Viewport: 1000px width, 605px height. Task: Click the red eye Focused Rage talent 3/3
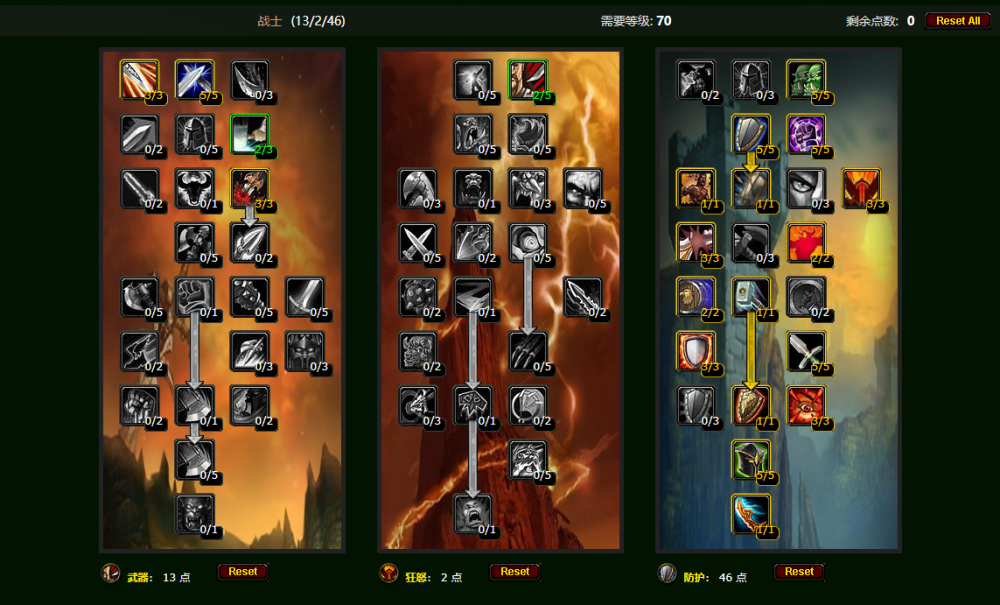tap(806, 405)
